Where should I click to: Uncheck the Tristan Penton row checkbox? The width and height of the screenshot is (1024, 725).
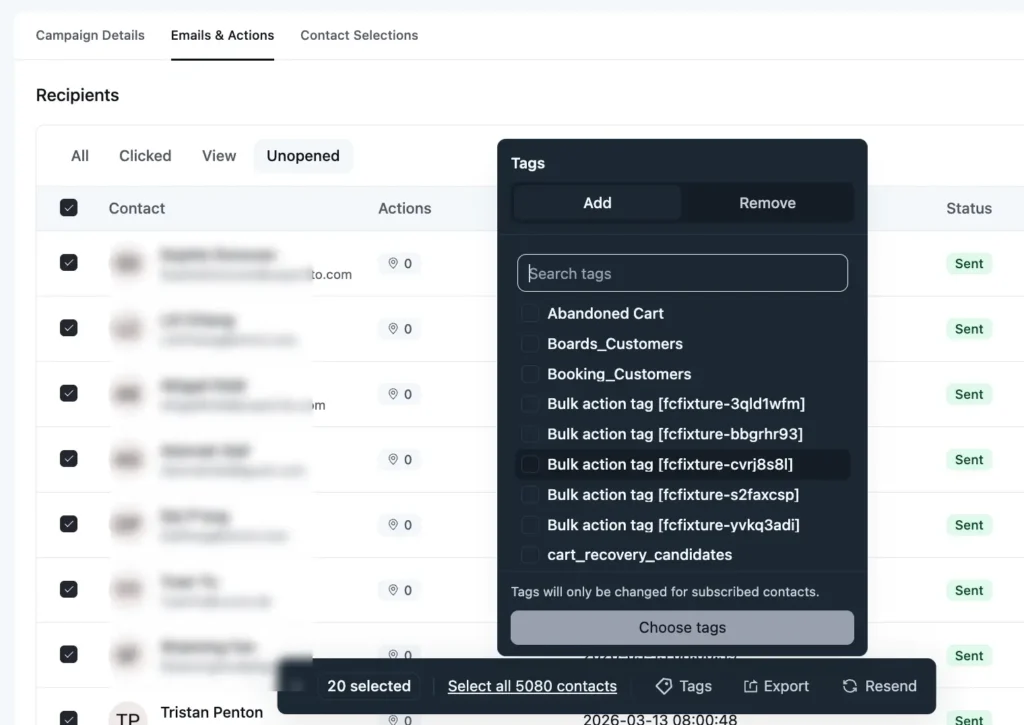click(69, 718)
